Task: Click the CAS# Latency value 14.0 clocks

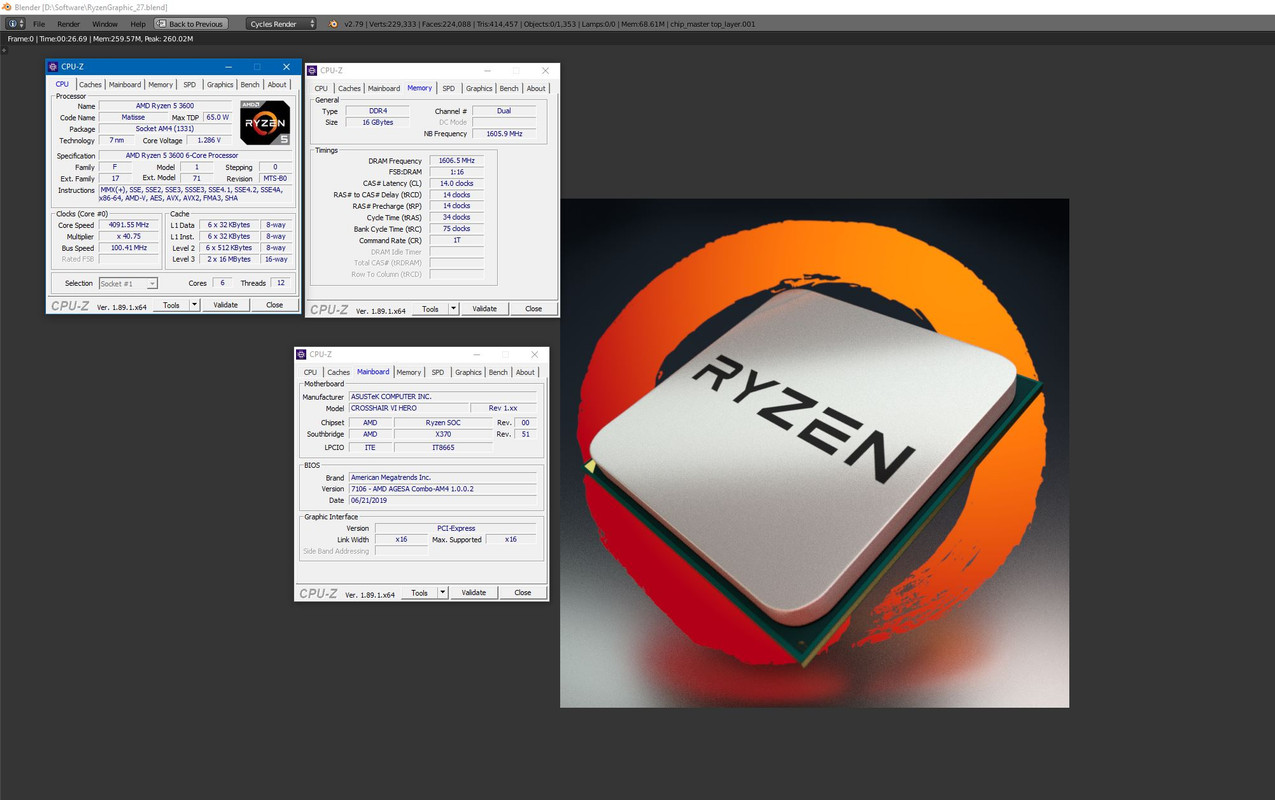Action: click(x=456, y=184)
